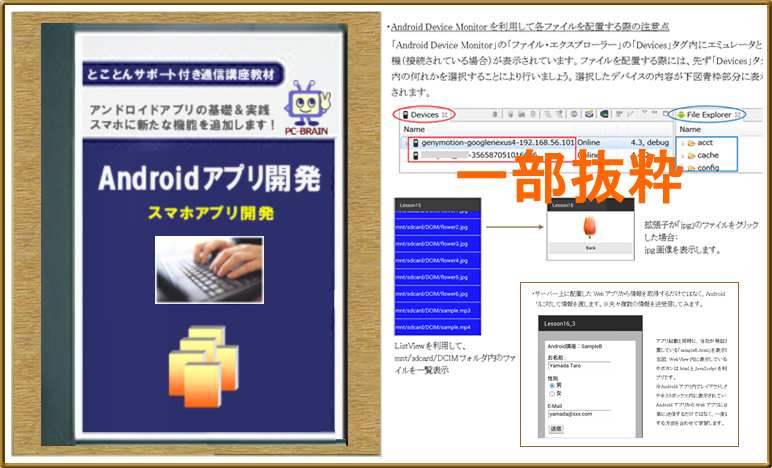Select mnt/sdcard/DCIM/sample.mp3 list row

[437, 311]
